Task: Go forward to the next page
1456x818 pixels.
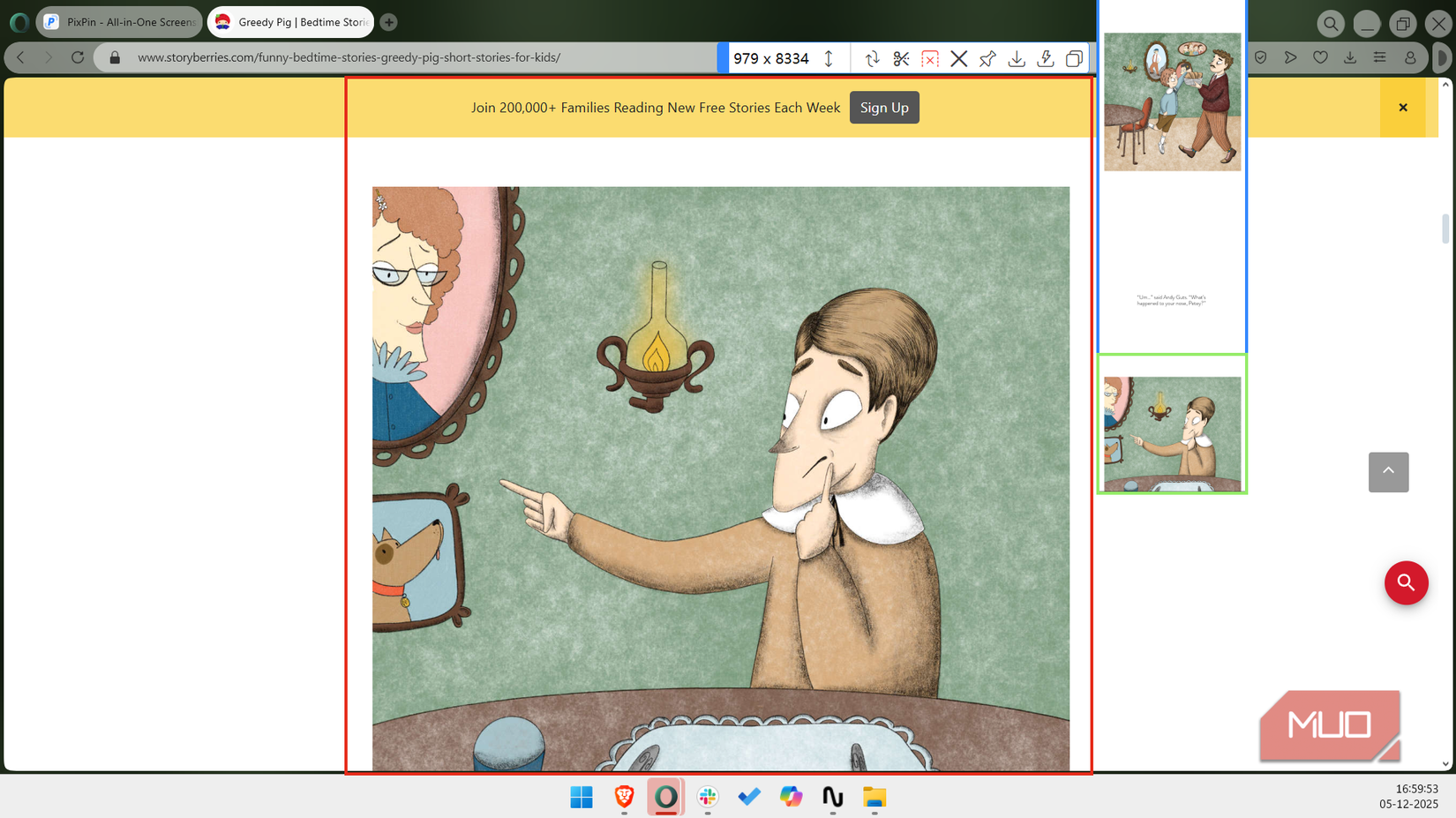Action: point(49,57)
